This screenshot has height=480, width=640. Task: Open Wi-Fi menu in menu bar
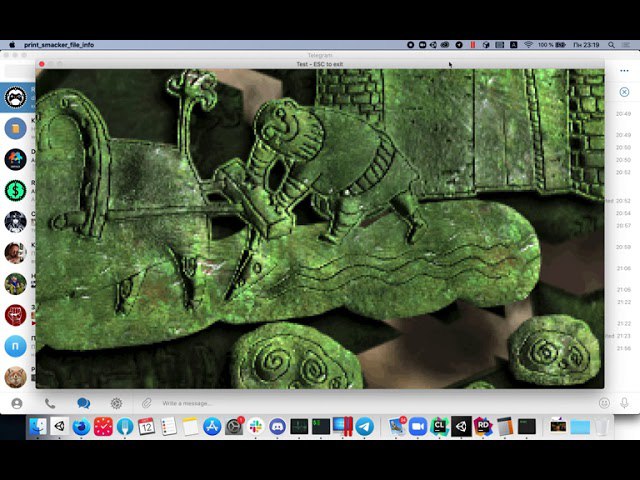[x=528, y=45]
